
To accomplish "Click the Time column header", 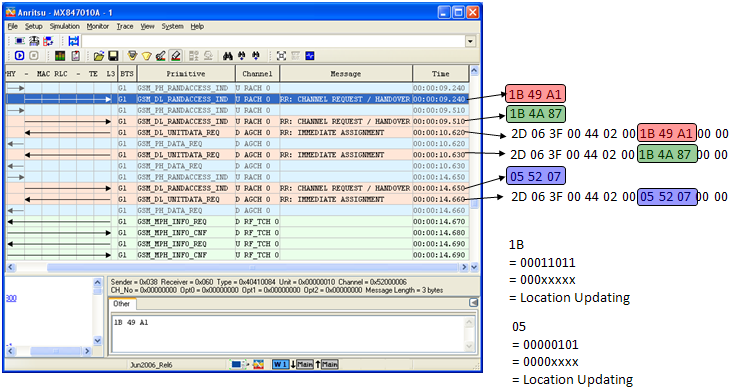I will pyautogui.click(x=441, y=74).
